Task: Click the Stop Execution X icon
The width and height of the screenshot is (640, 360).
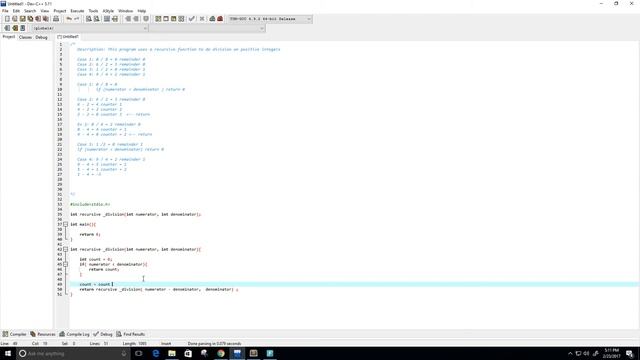Action: coord(202,19)
